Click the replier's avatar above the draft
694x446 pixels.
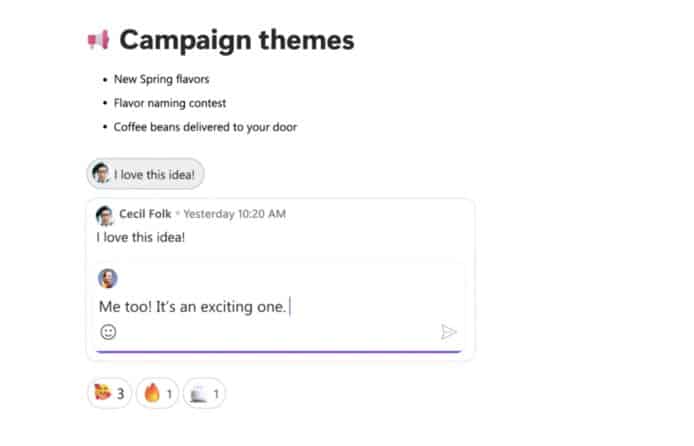[x=107, y=278]
